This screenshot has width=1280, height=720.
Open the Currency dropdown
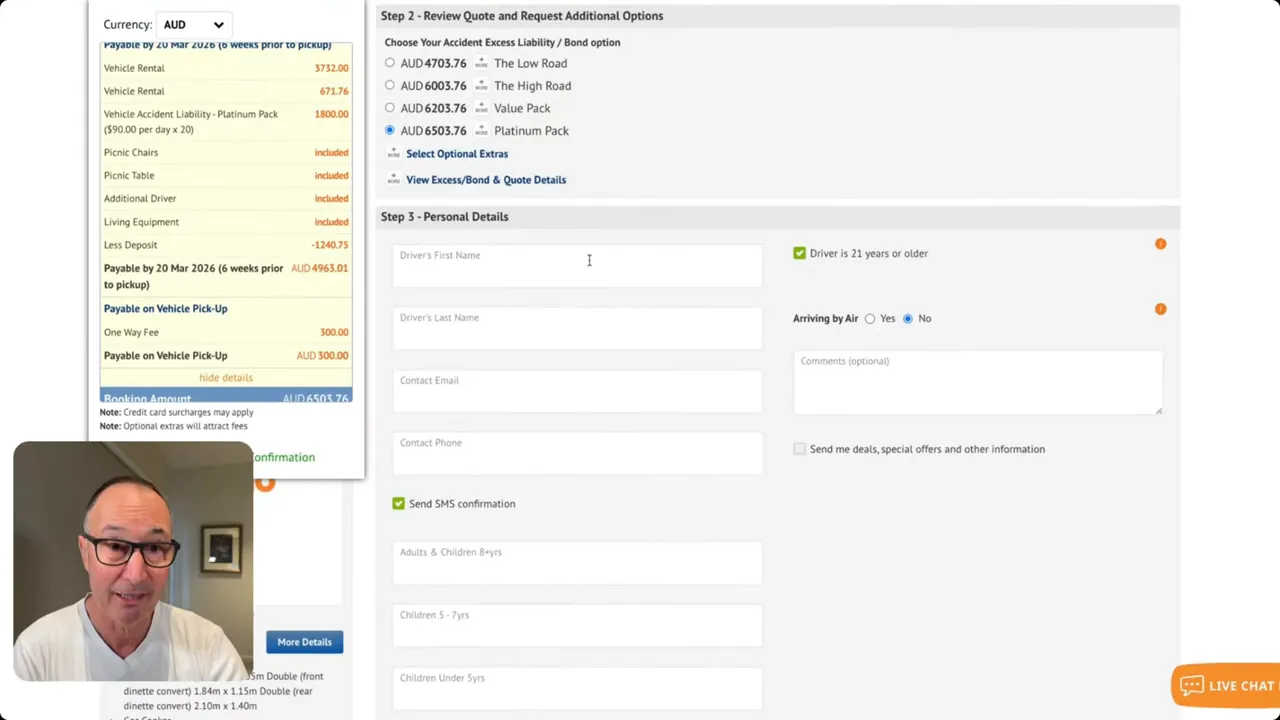click(192, 24)
